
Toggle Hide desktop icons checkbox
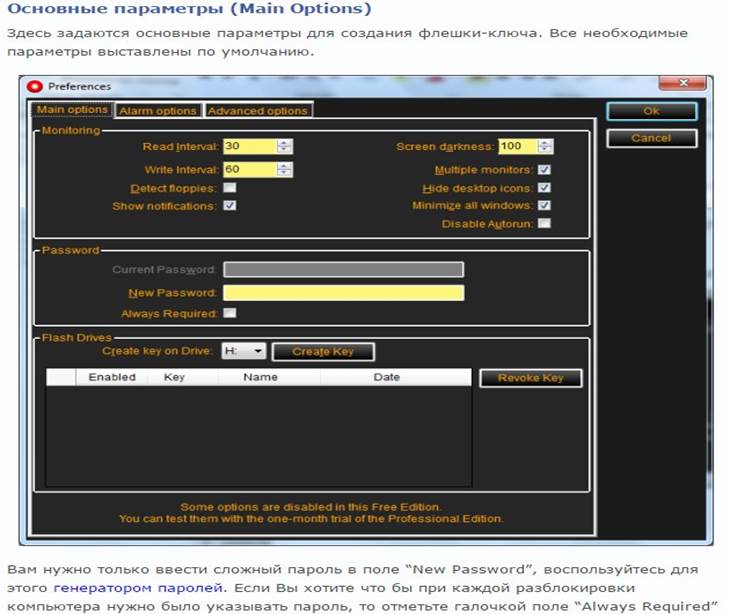tap(544, 188)
